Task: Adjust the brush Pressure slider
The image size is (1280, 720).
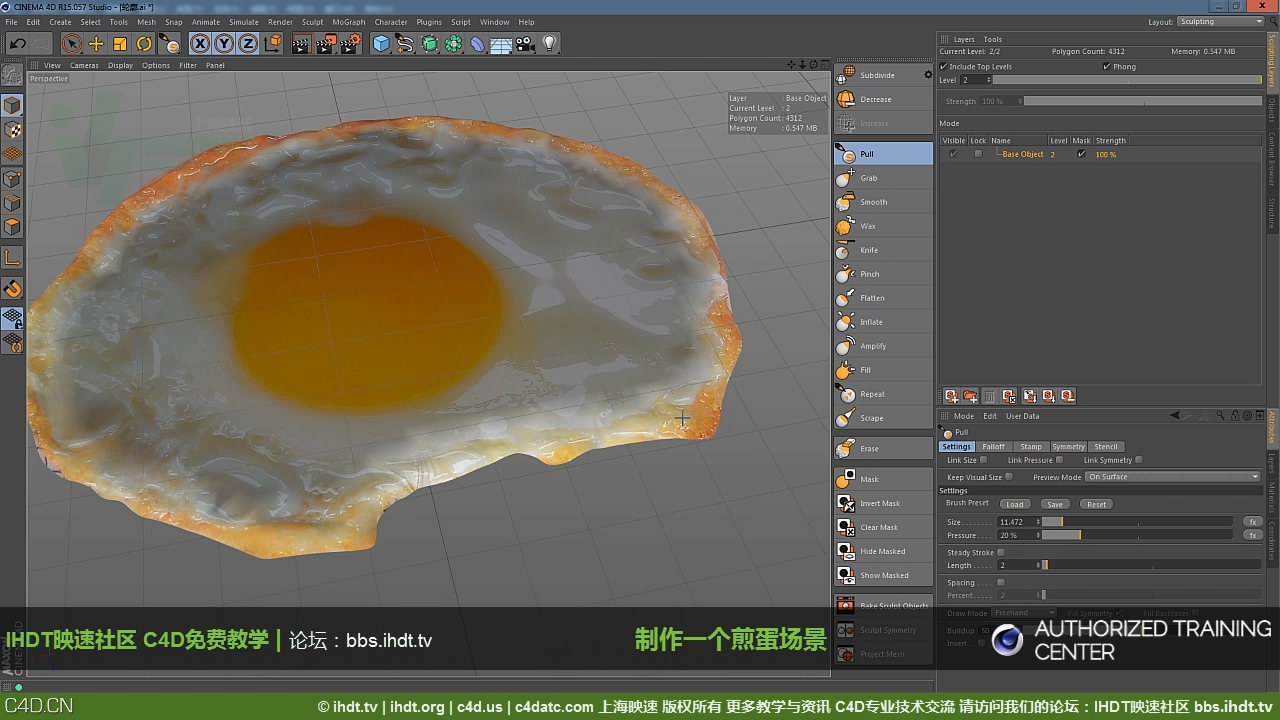Action: [1138, 535]
